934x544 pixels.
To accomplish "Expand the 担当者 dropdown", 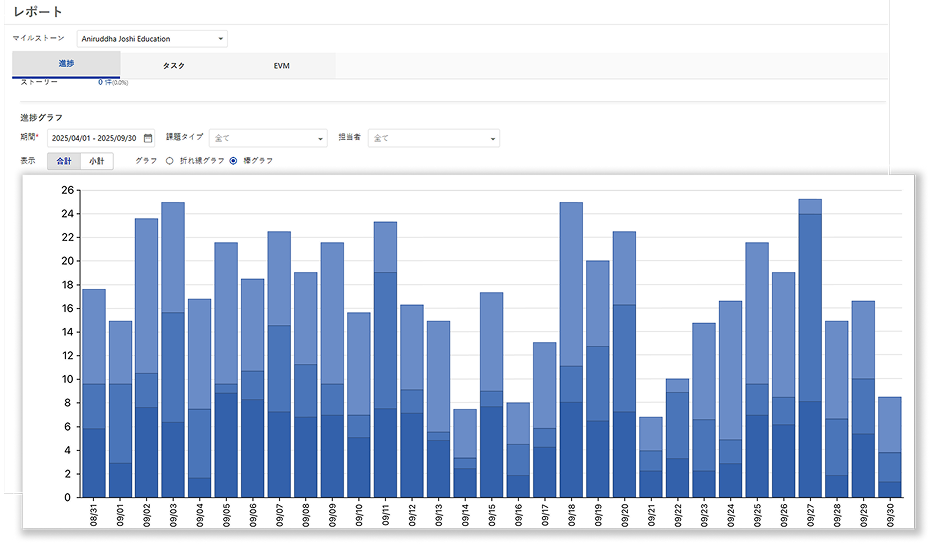I will 433,138.
